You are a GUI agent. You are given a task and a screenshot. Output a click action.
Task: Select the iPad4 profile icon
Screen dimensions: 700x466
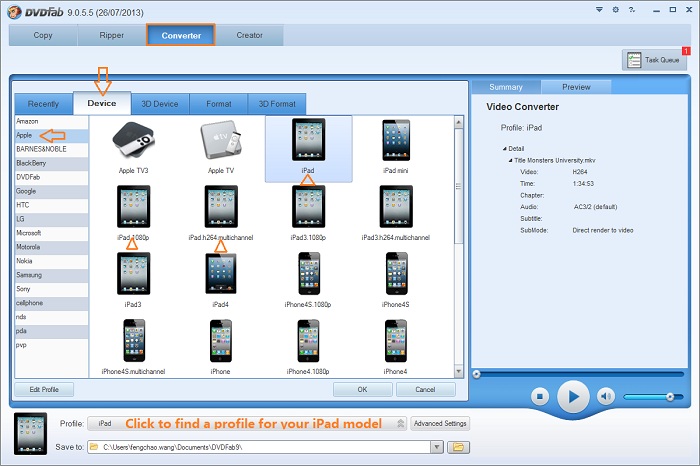click(221, 274)
